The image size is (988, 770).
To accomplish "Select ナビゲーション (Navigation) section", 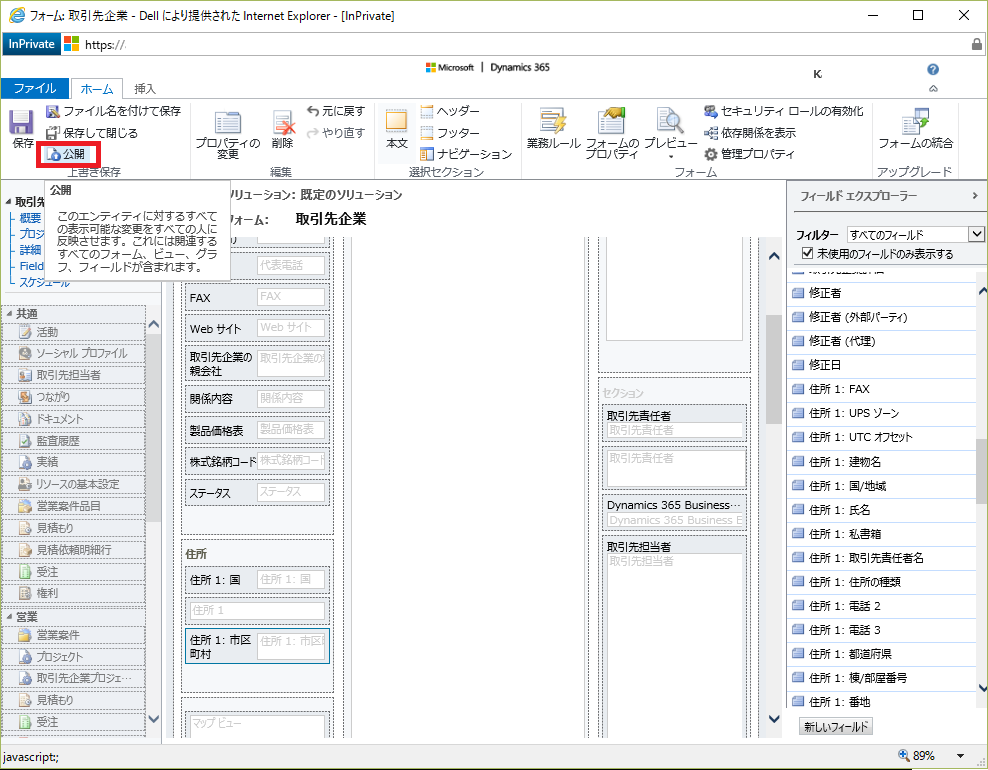I will tap(466, 154).
